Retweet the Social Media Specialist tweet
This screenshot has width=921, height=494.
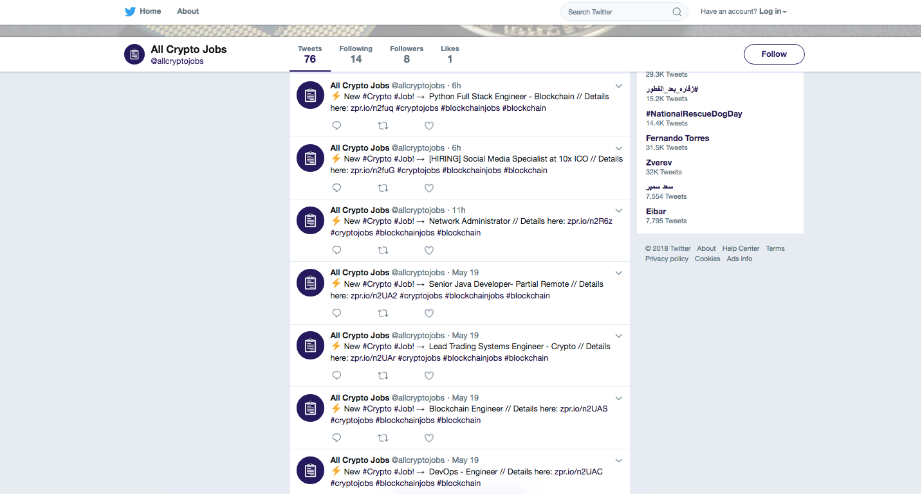(383, 188)
